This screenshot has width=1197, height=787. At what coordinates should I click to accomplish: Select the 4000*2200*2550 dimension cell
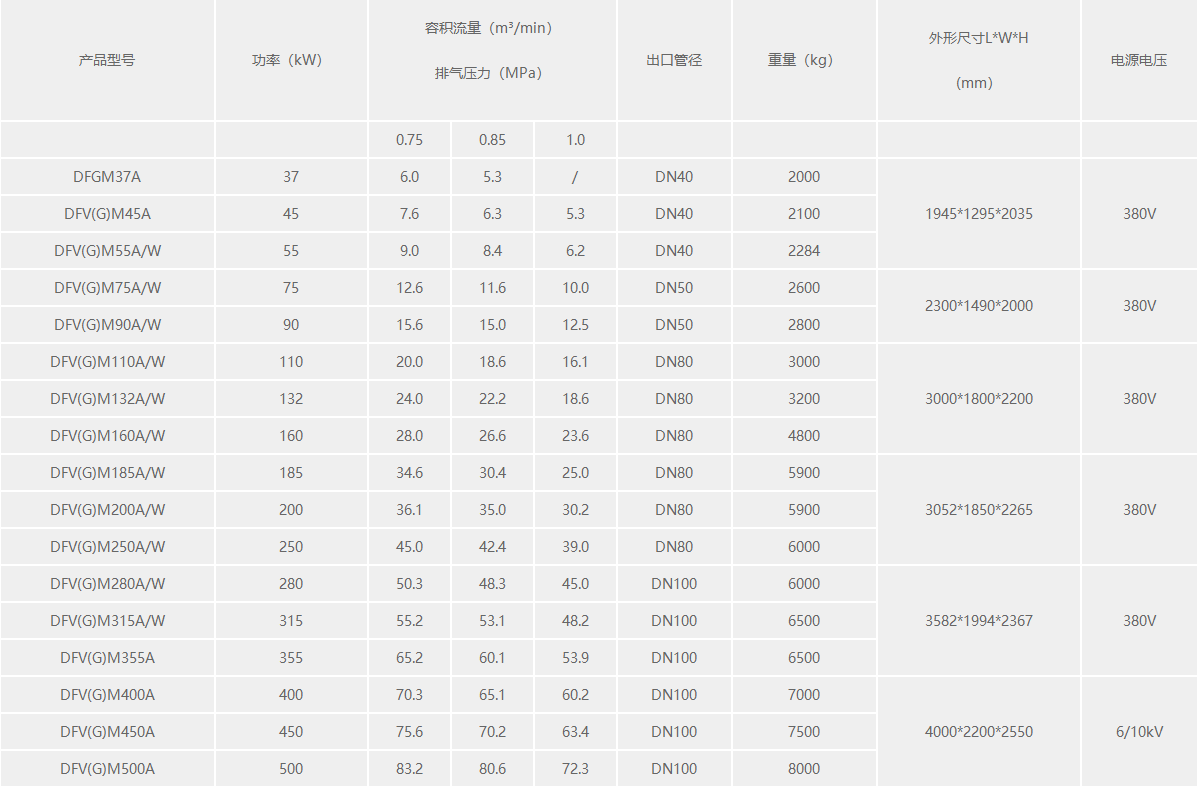(x=979, y=732)
